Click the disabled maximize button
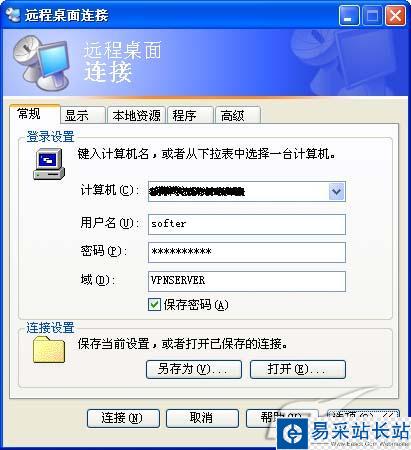The width and height of the screenshot is (411, 450). coord(372,15)
